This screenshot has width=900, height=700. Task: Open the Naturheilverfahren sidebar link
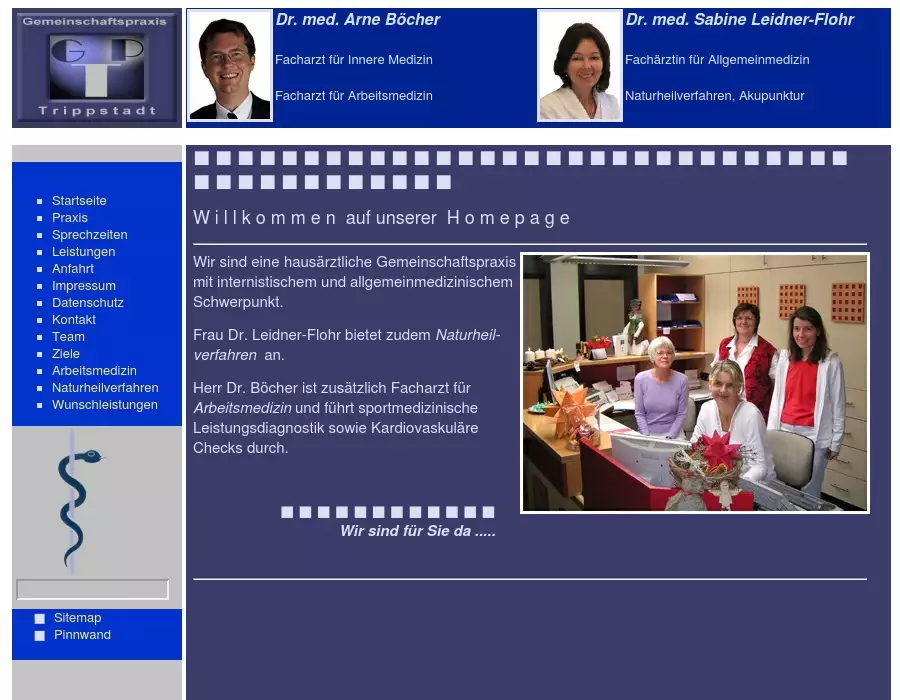point(105,388)
